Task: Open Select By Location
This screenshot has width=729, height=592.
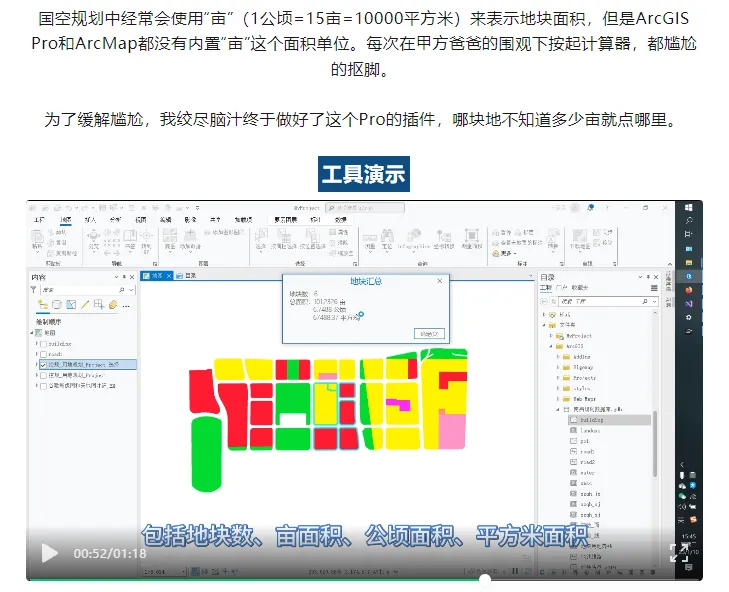Action: click(x=312, y=240)
